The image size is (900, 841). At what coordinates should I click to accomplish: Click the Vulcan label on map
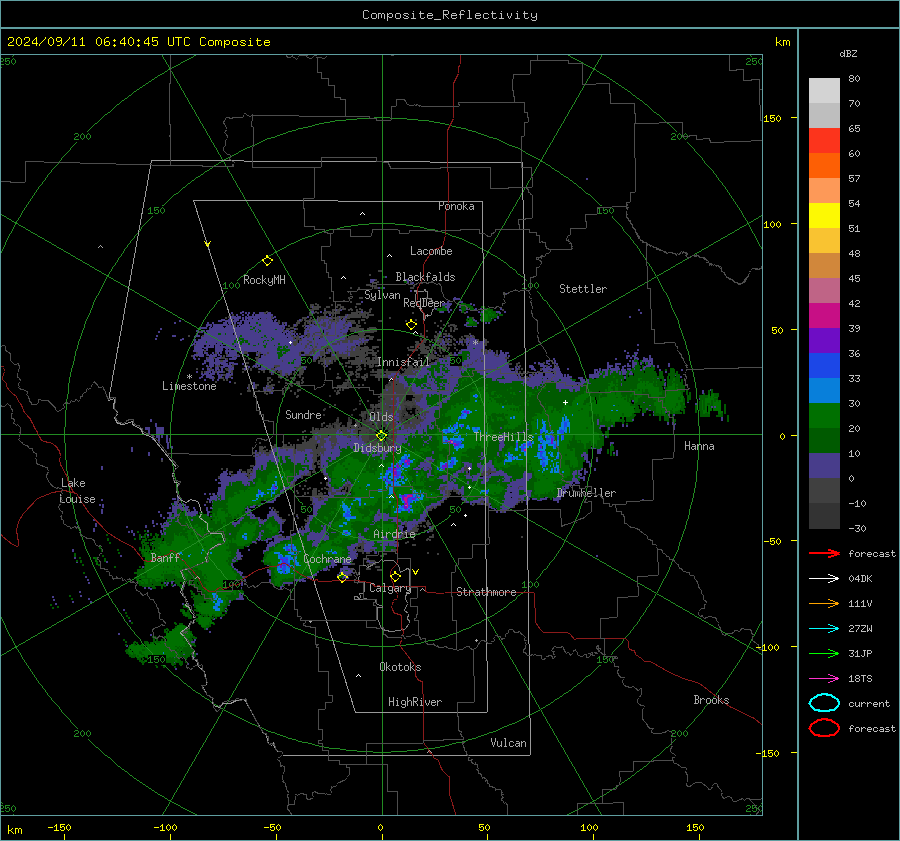(508, 743)
